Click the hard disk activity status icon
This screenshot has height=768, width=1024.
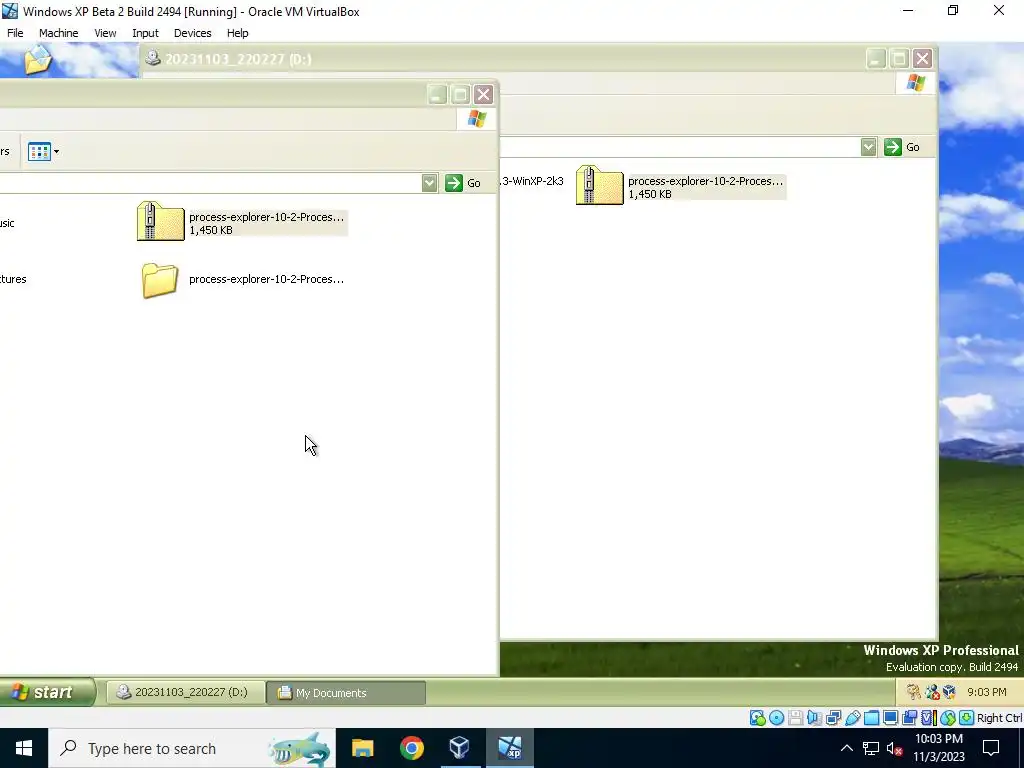758,718
